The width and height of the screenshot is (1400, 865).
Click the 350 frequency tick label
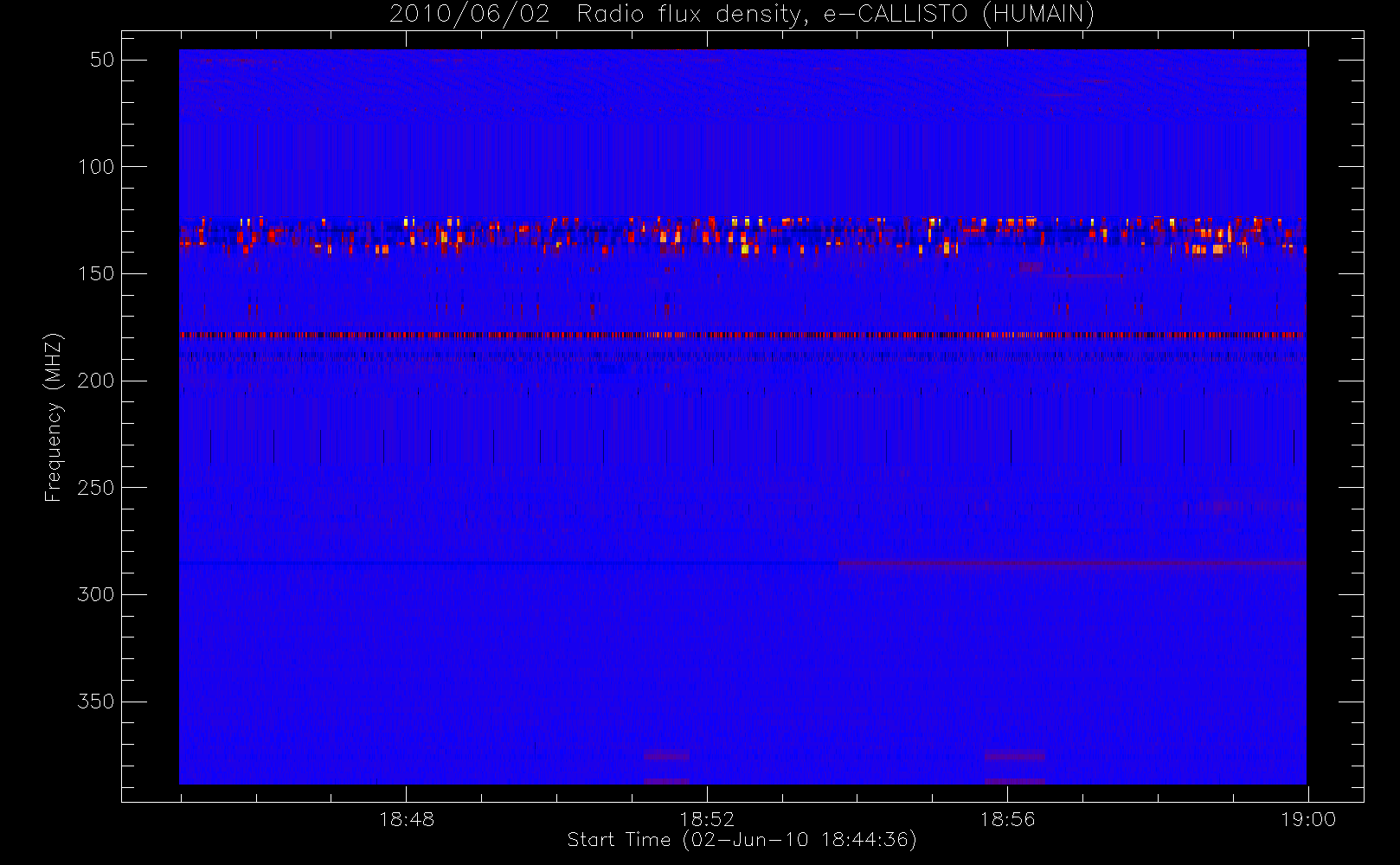click(96, 702)
